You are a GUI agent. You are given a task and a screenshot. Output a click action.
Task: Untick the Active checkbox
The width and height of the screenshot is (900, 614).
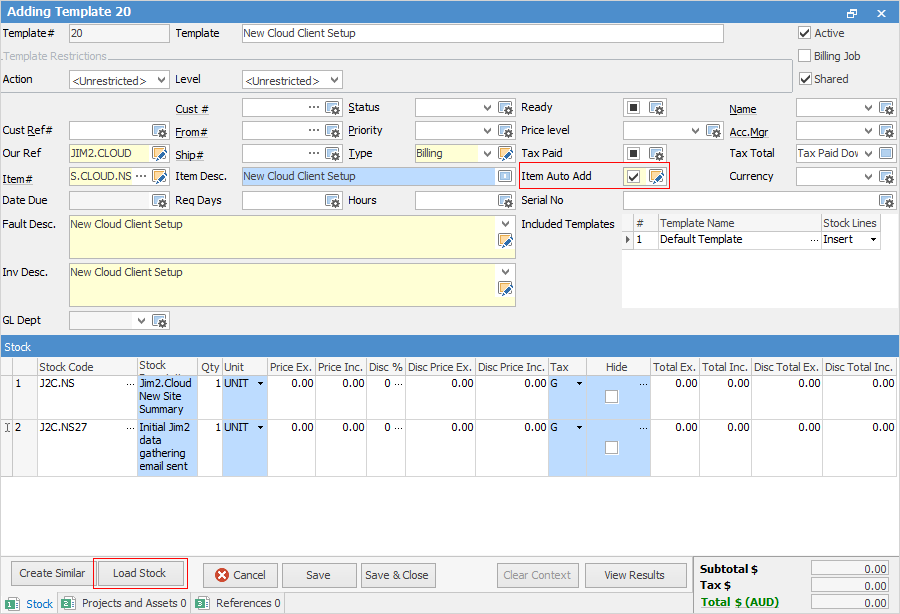click(x=805, y=33)
